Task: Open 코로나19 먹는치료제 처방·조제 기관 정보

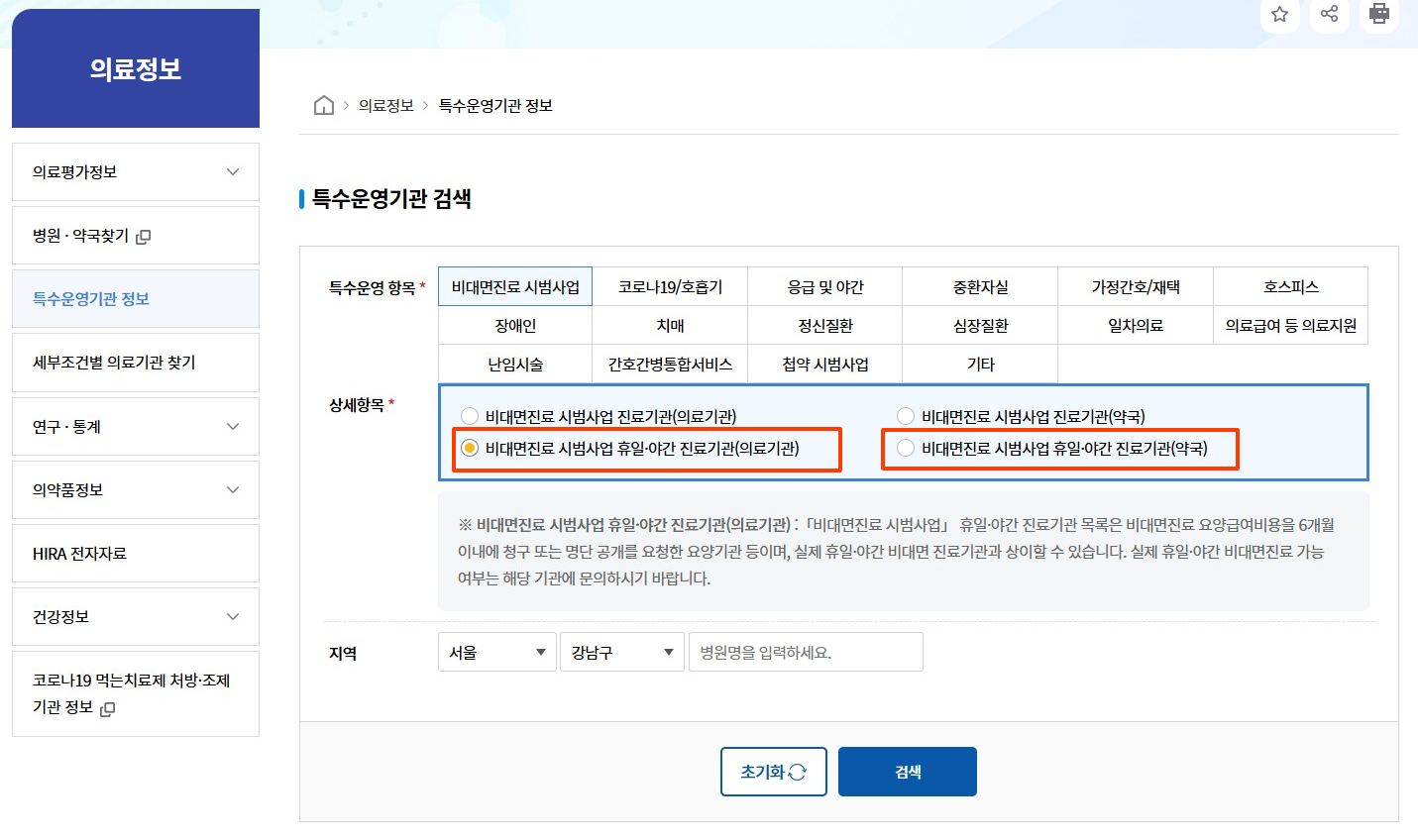Action: 136,693
